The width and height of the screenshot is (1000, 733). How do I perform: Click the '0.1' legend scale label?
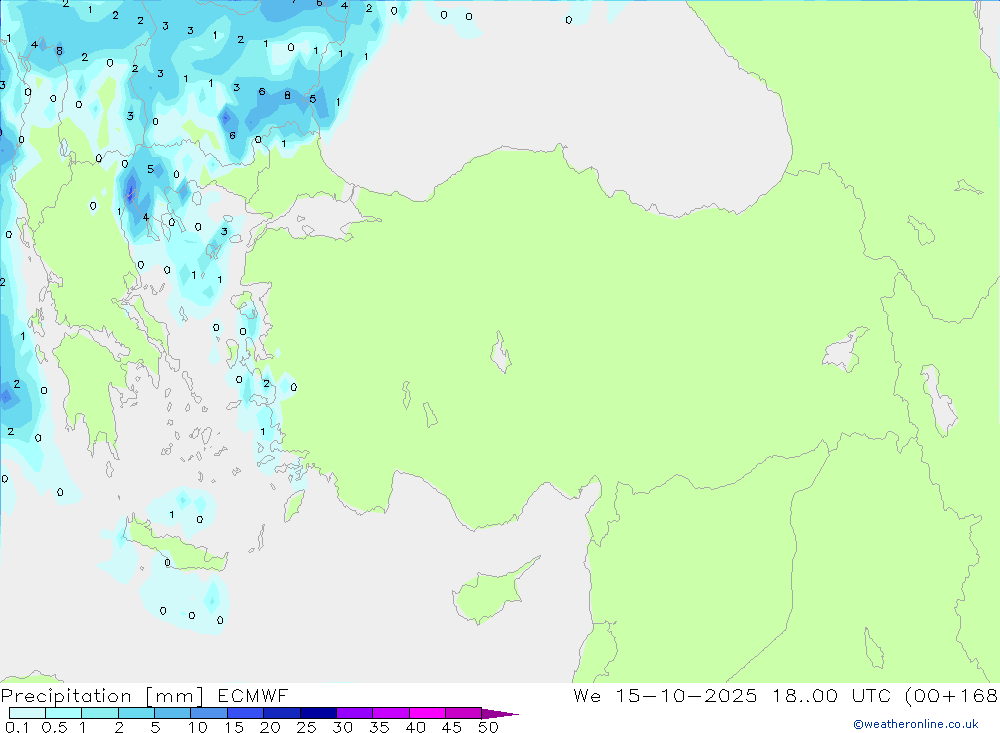coord(17,727)
